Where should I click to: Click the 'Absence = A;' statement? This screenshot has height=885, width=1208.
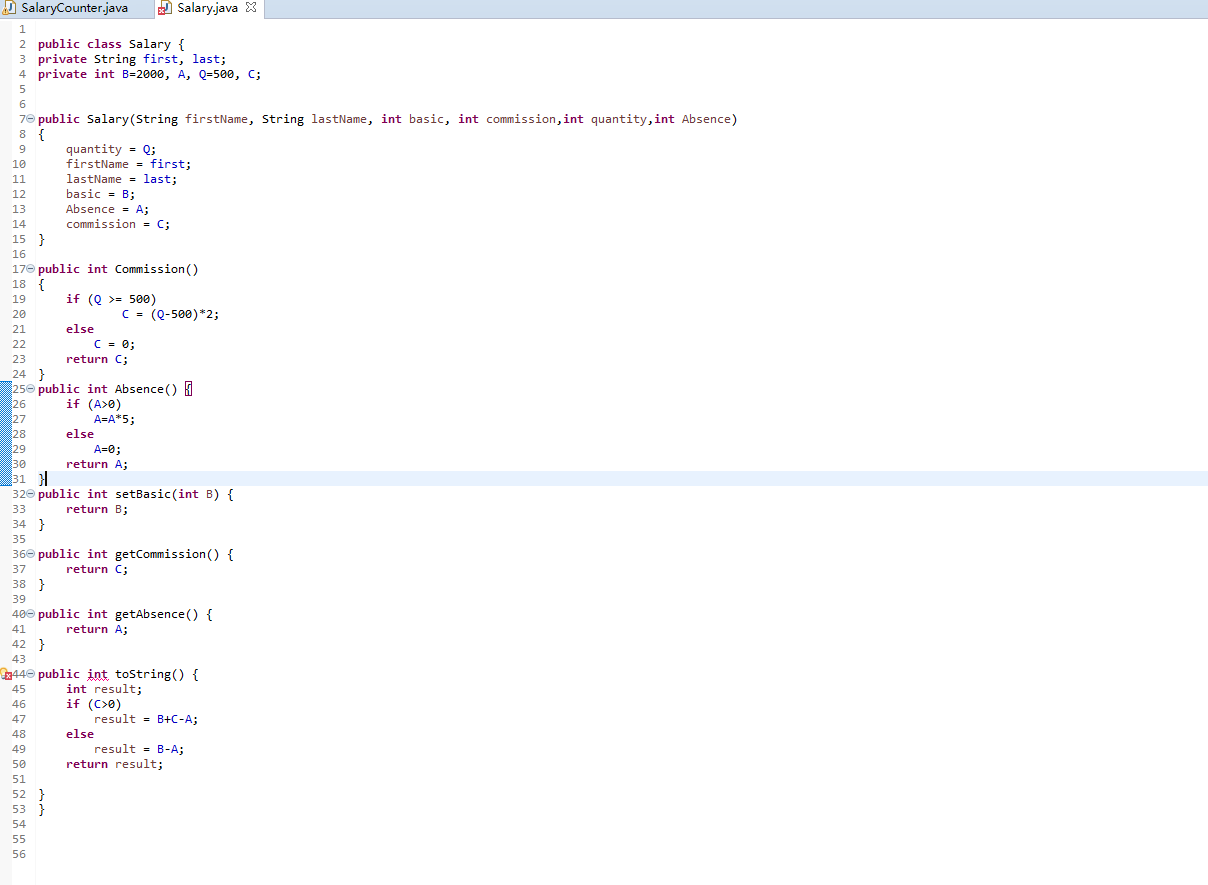(x=107, y=209)
